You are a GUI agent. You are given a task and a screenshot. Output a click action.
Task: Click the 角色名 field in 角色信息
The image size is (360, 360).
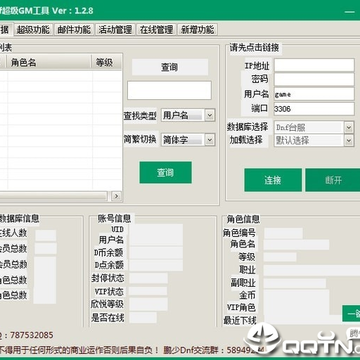click(296, 245)
